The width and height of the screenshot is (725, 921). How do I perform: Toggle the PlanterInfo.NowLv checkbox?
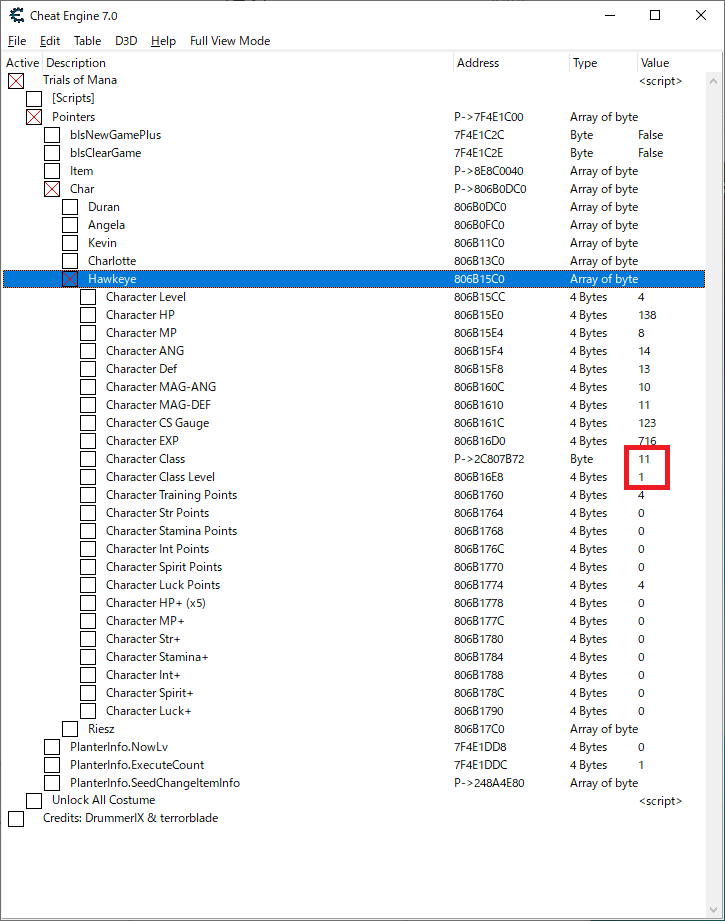[x=52, y=747]
